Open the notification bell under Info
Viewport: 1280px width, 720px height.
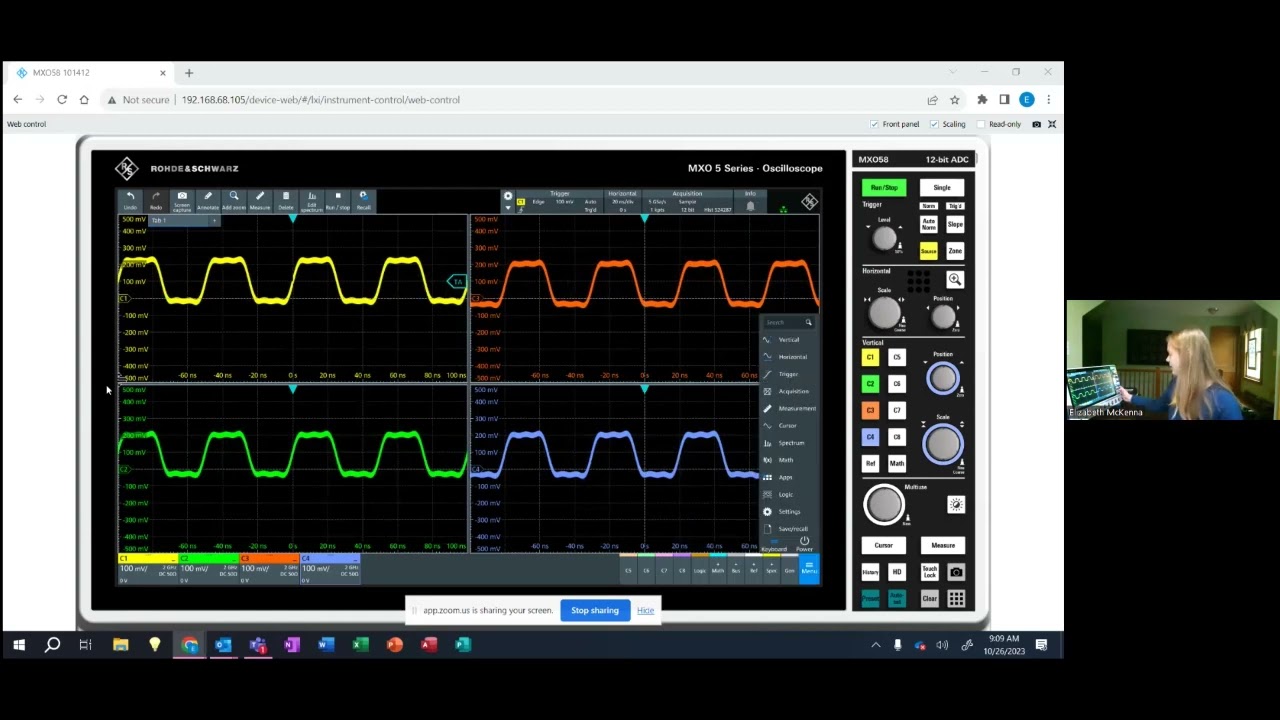pyautogui.click(x=750, y=206)
